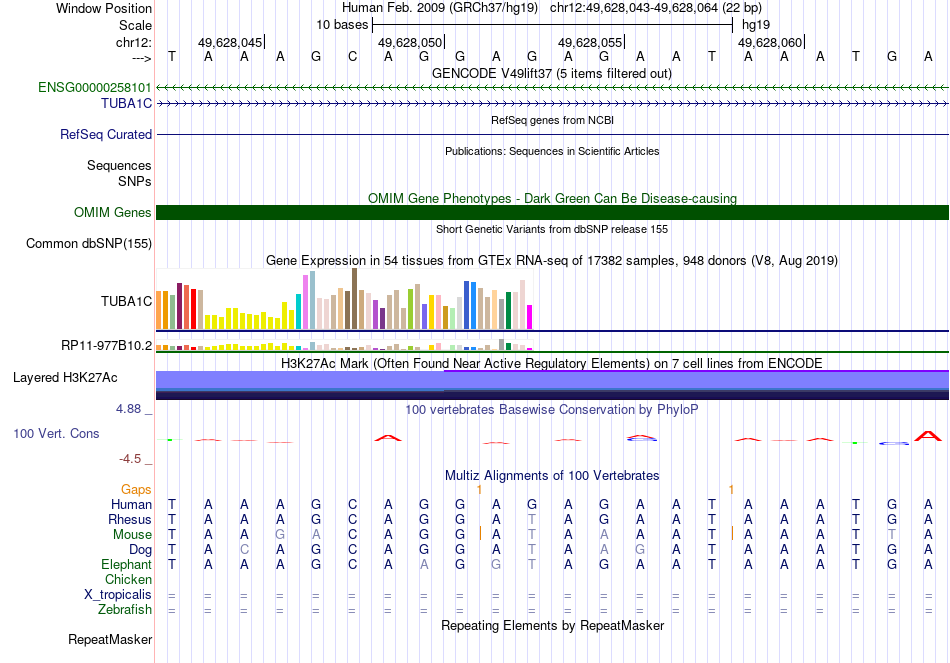
Task: Click the ENSG00000258101 green arrow gene line
Action: coord(552,88)
